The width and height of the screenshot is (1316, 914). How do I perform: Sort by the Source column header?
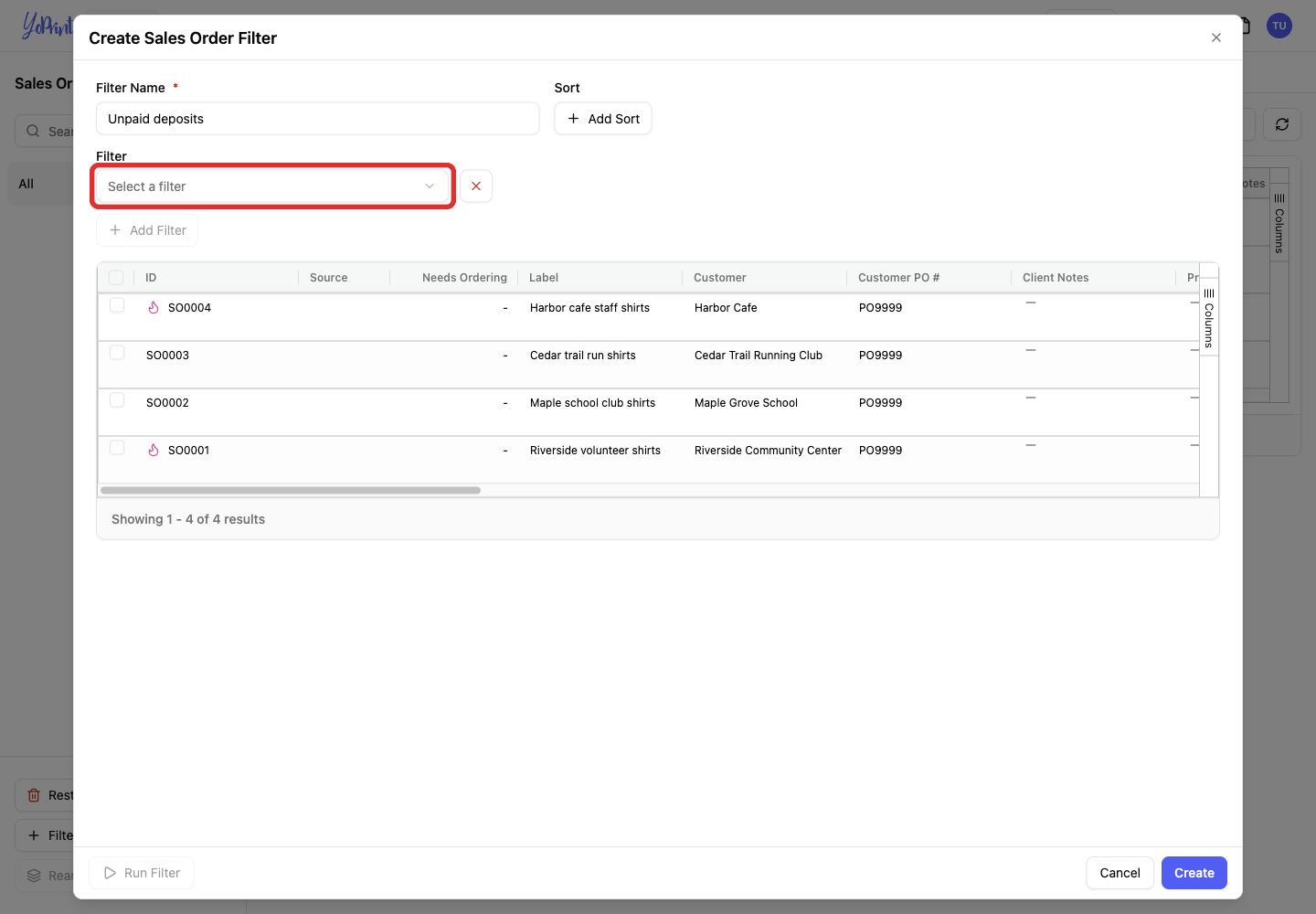(329, 278)
